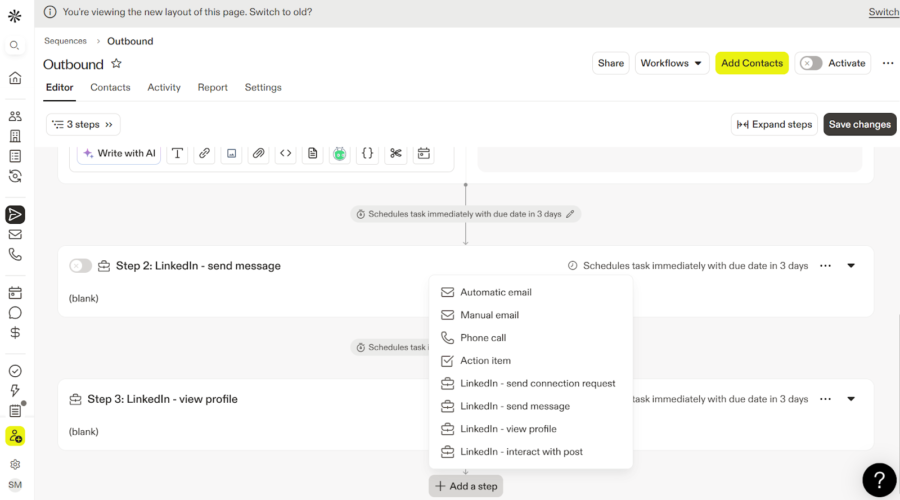Open the phone Calls sidebar icon

coord(15,254)
